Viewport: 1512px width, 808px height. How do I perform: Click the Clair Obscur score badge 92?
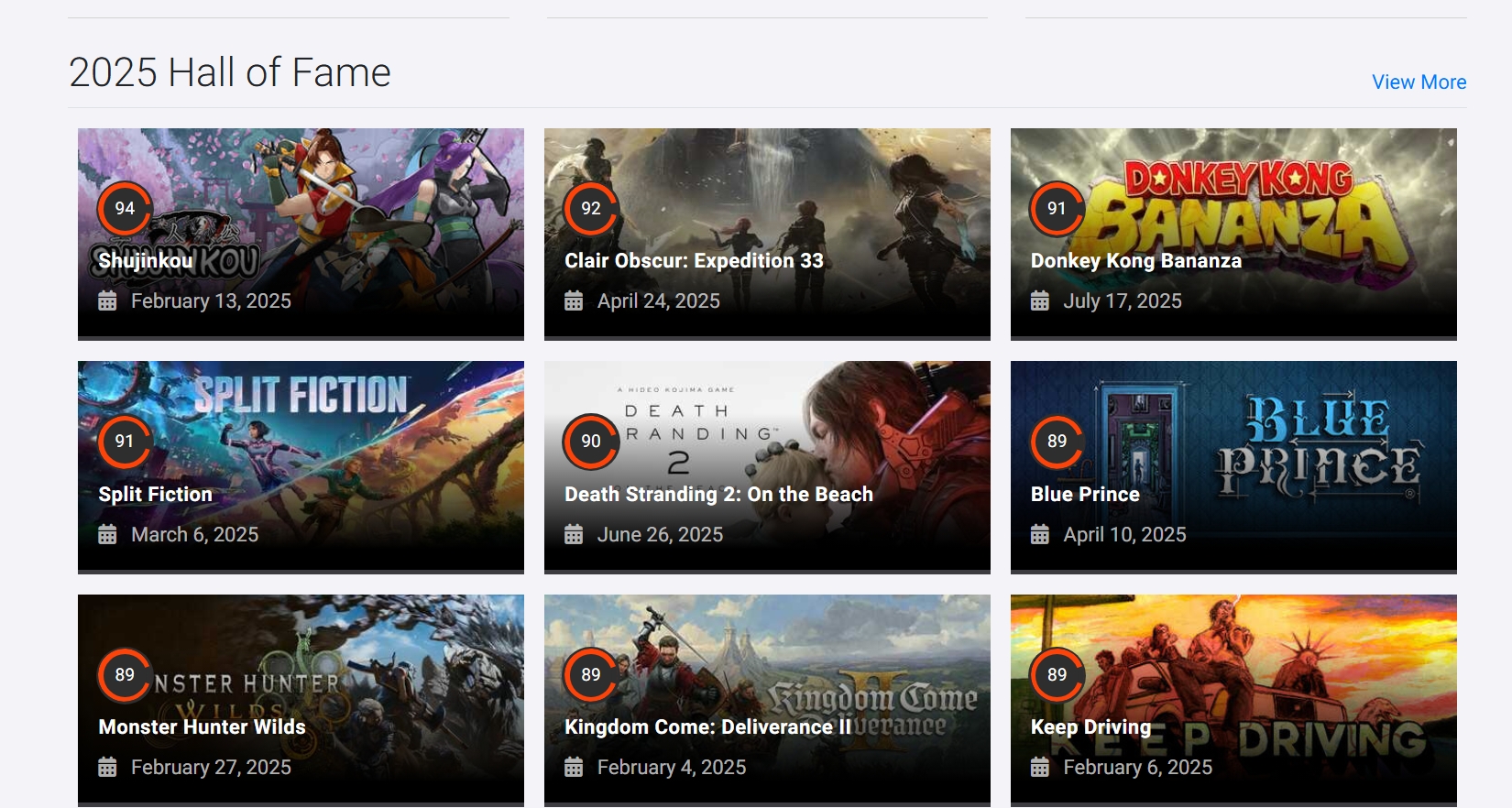tap(591, 209)
